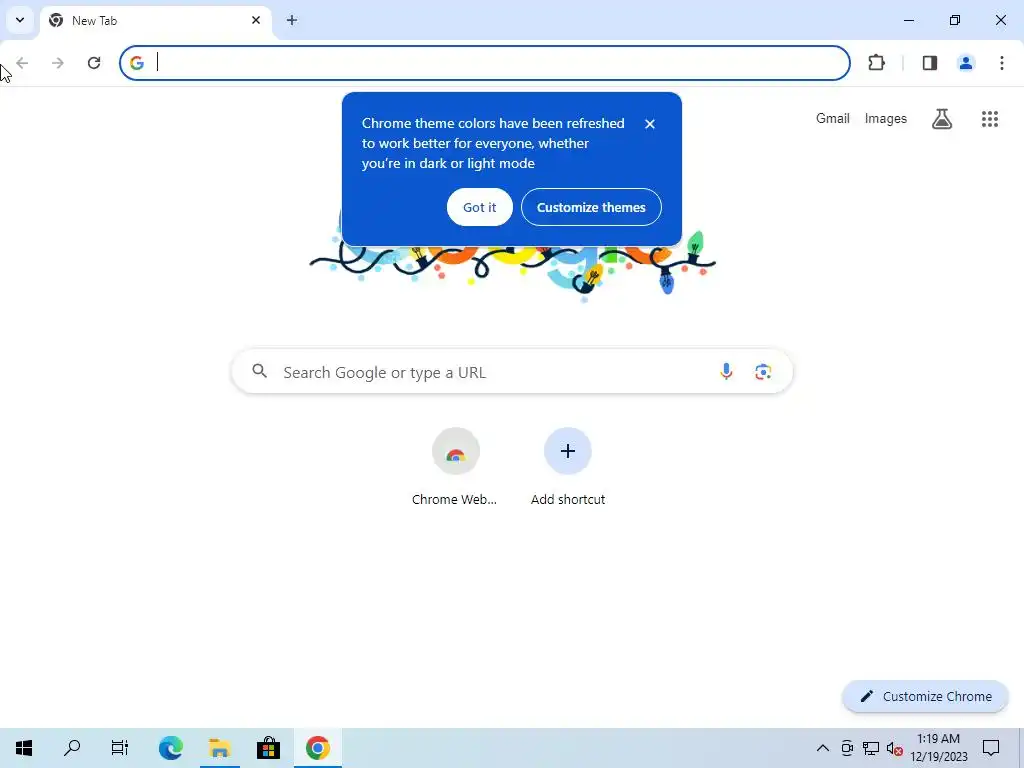The height and width of the screenshot is (768, 1024).
Task: Click the Meet Now tray icon
Action: click(x=847, y=748)
